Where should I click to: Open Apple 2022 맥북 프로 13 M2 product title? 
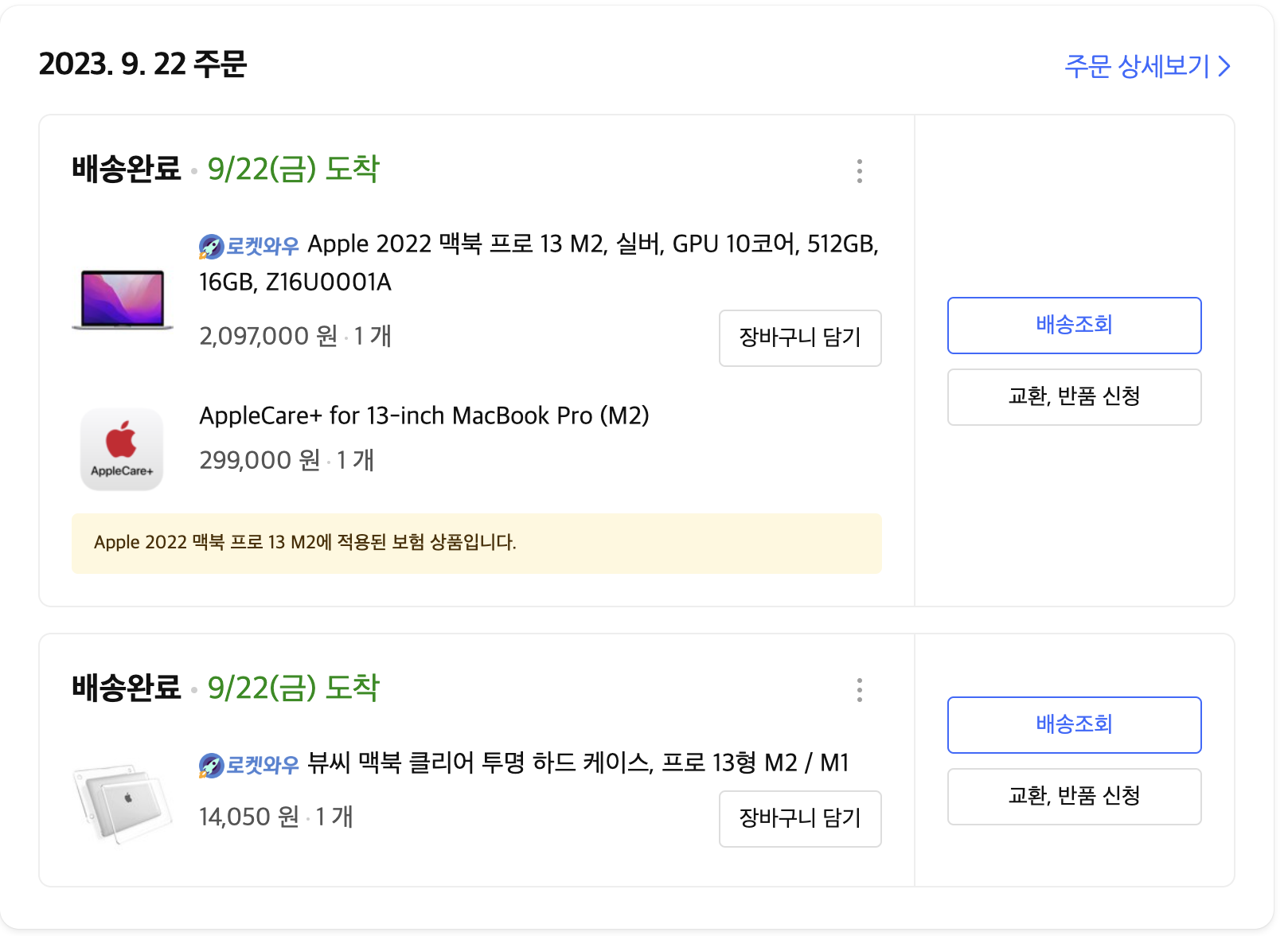(x=539, y=263)
